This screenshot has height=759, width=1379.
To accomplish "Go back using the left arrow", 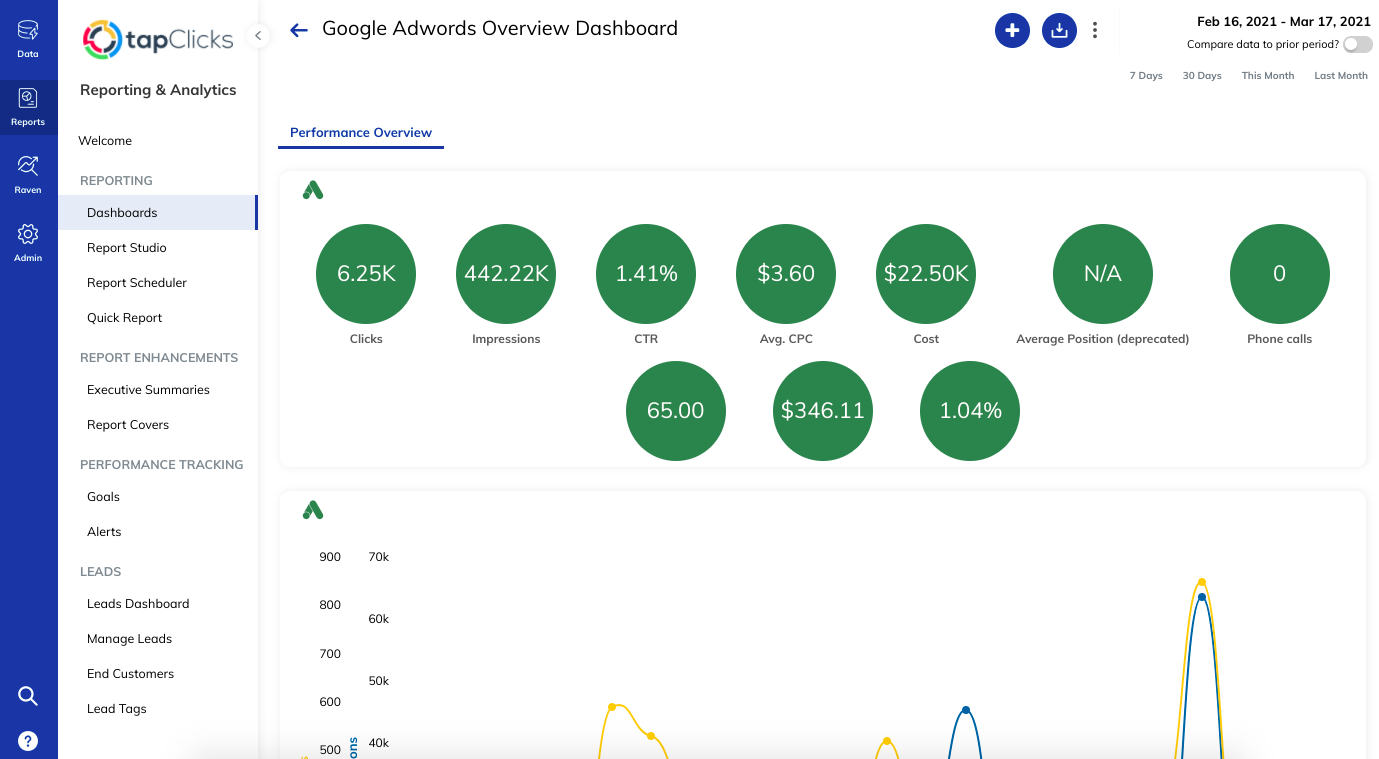I will pos(298,30).
